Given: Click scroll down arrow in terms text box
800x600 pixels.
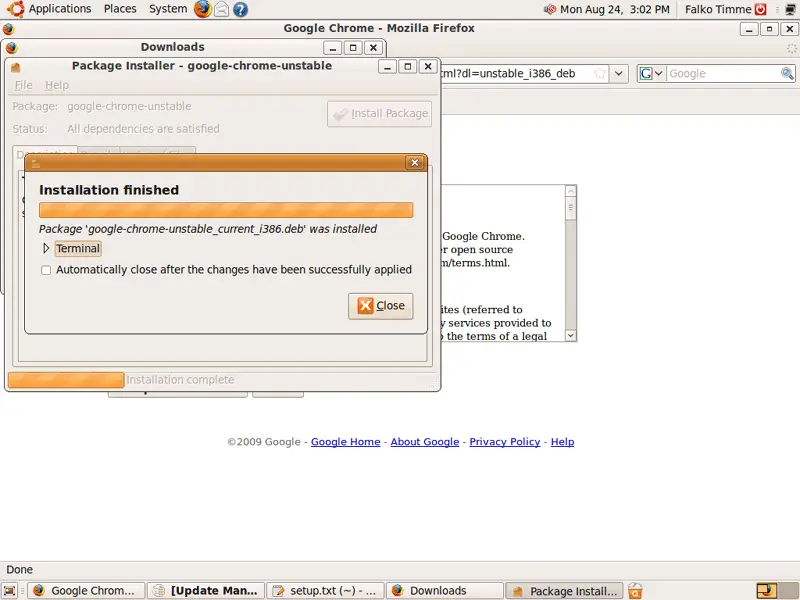Looking at the screenshot, I should [570, 336].
